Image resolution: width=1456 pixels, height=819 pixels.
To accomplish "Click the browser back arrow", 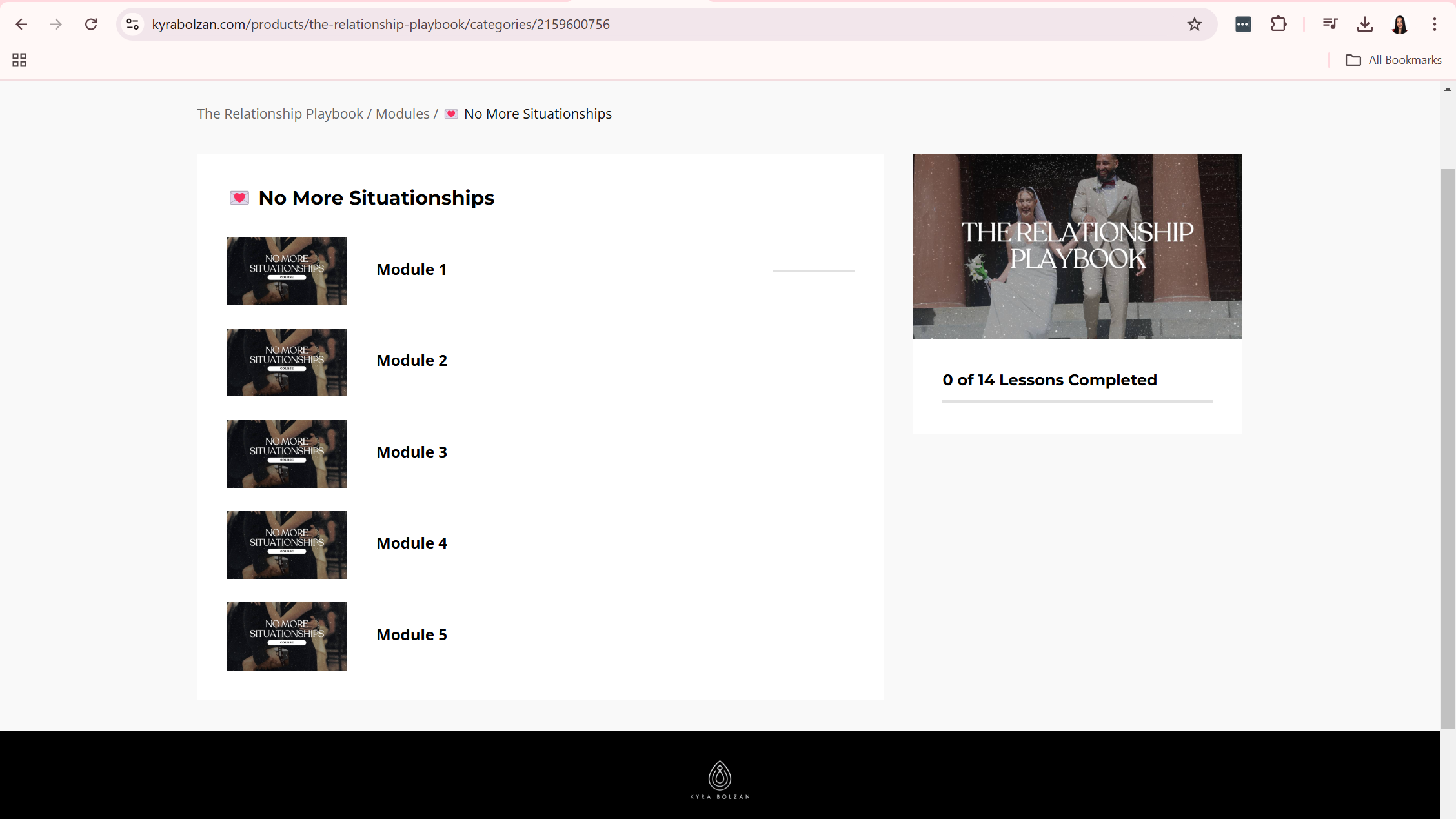I will 21,25.
